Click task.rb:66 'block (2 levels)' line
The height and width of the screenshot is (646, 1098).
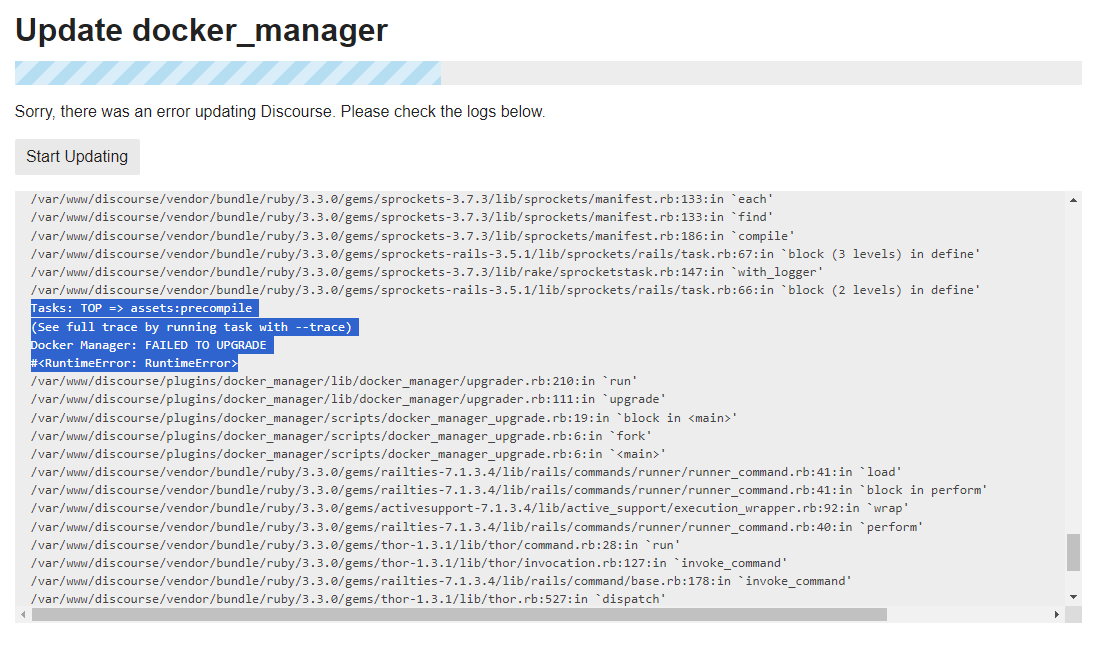click(506, 290)
